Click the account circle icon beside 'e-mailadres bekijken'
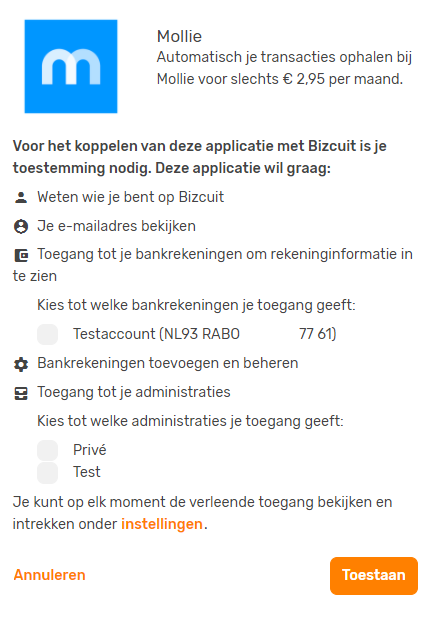The width and height of the screenshot is (439, 619). coord(21,227)
